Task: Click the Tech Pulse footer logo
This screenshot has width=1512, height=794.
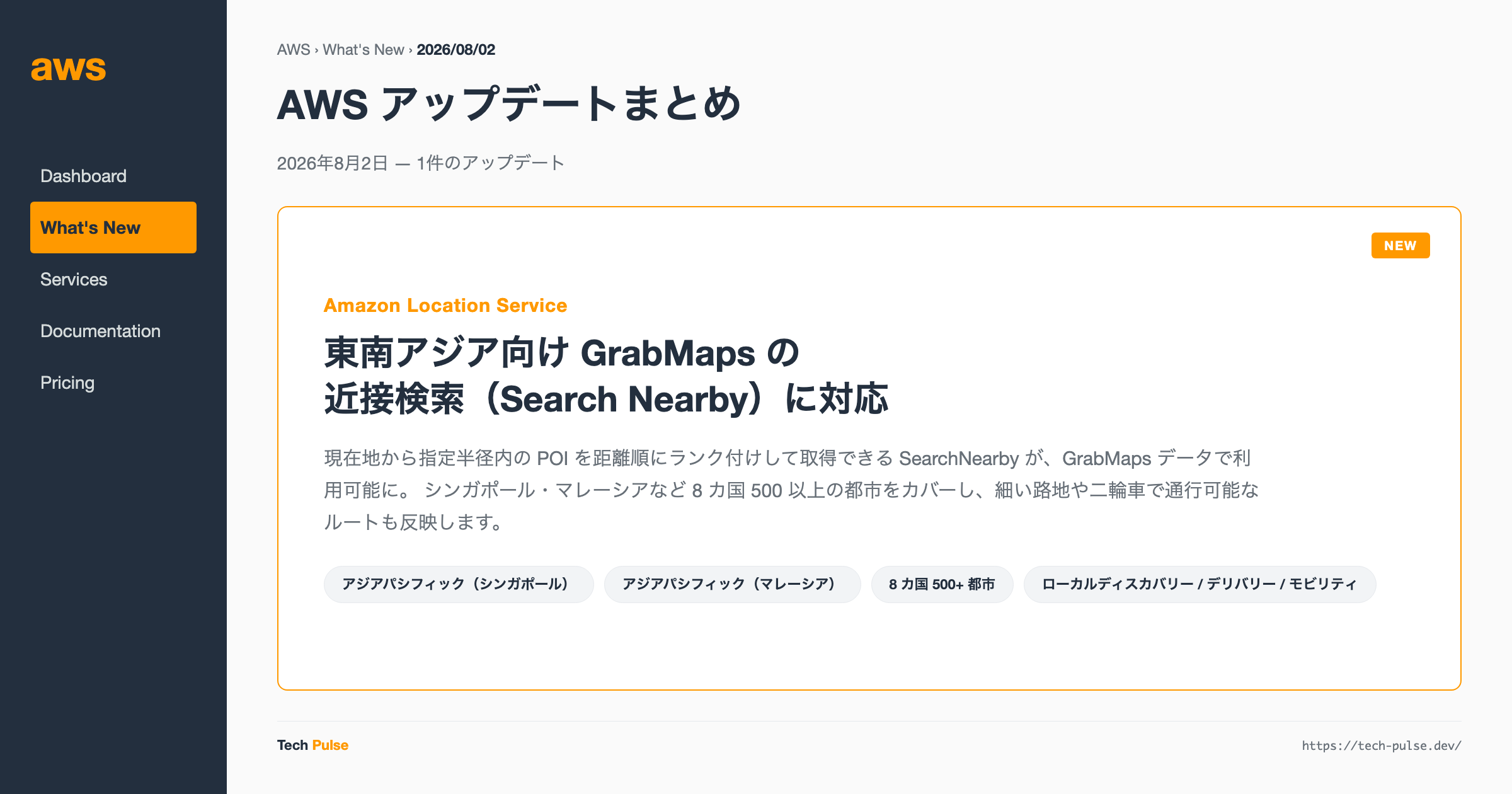Action: tap(312, 745)
